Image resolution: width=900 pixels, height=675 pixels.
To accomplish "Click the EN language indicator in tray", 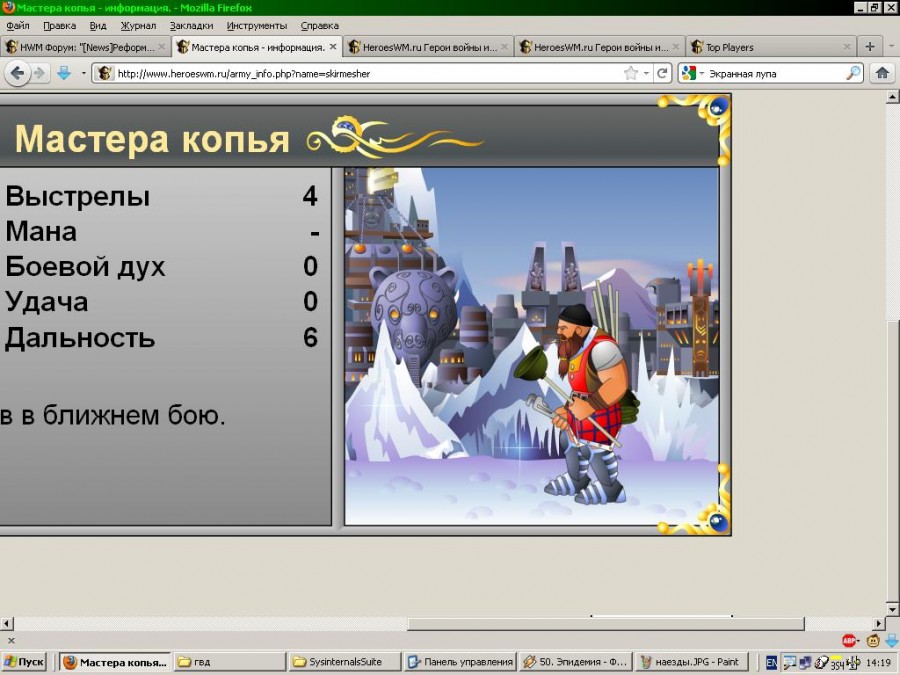I will click(772, 662).
